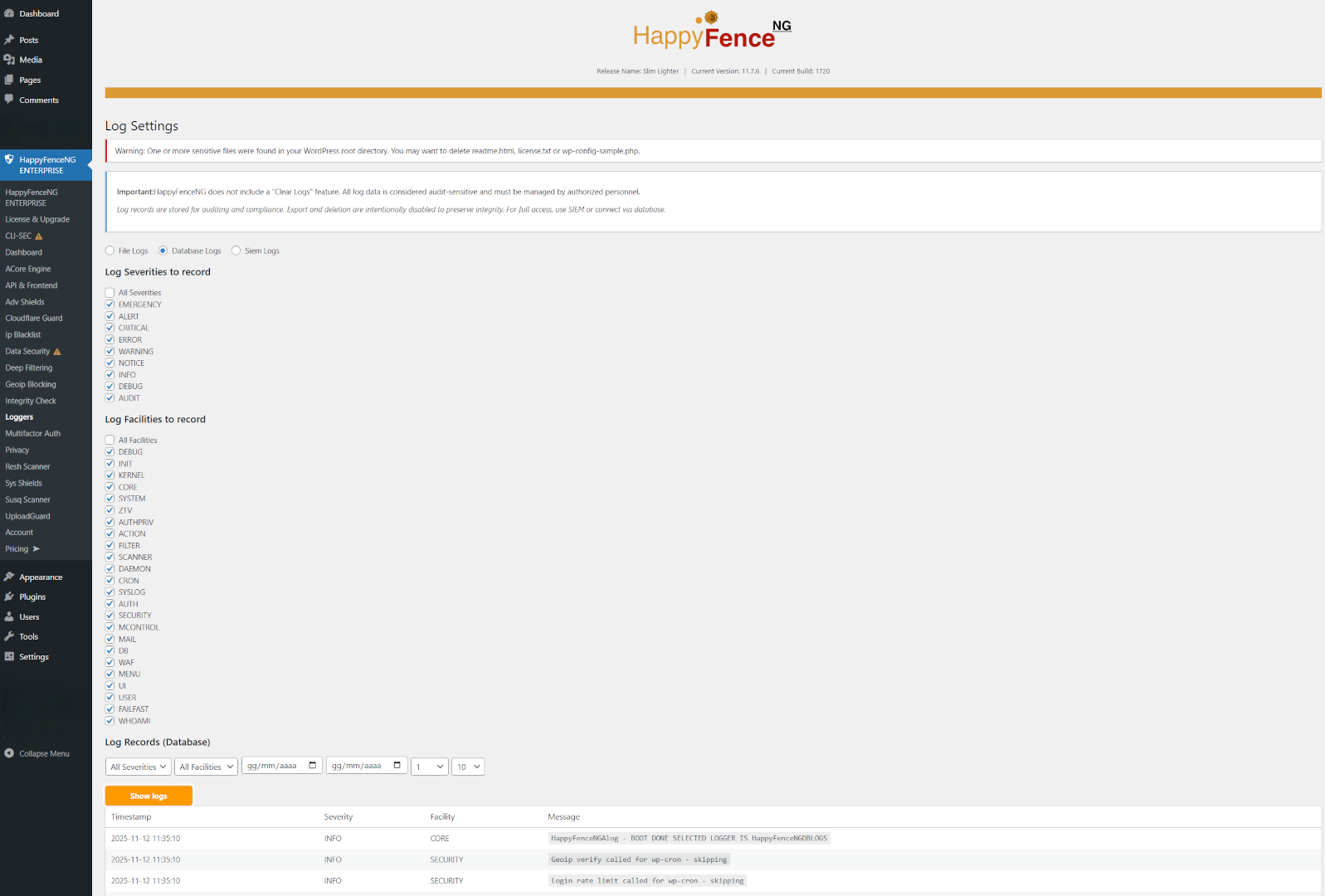Open Loggers in the plugin submenu
Screen dimensions: 1325x896
pyautogui.click(x=19, y=417)
